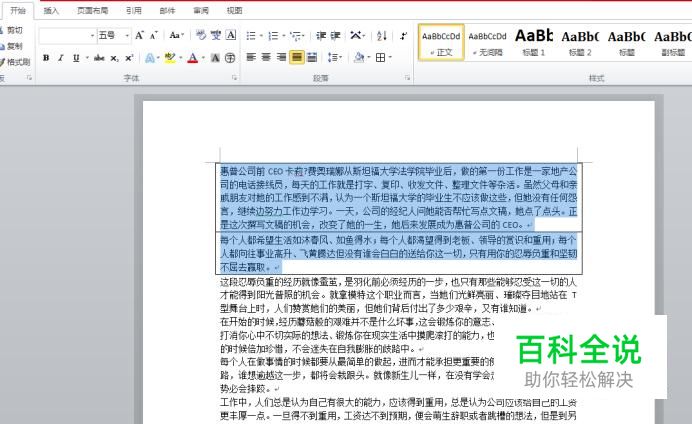The width and height of the screenshot is (692, 424).
Task: Expand the font color dropdown arrow
Action: 203,58
